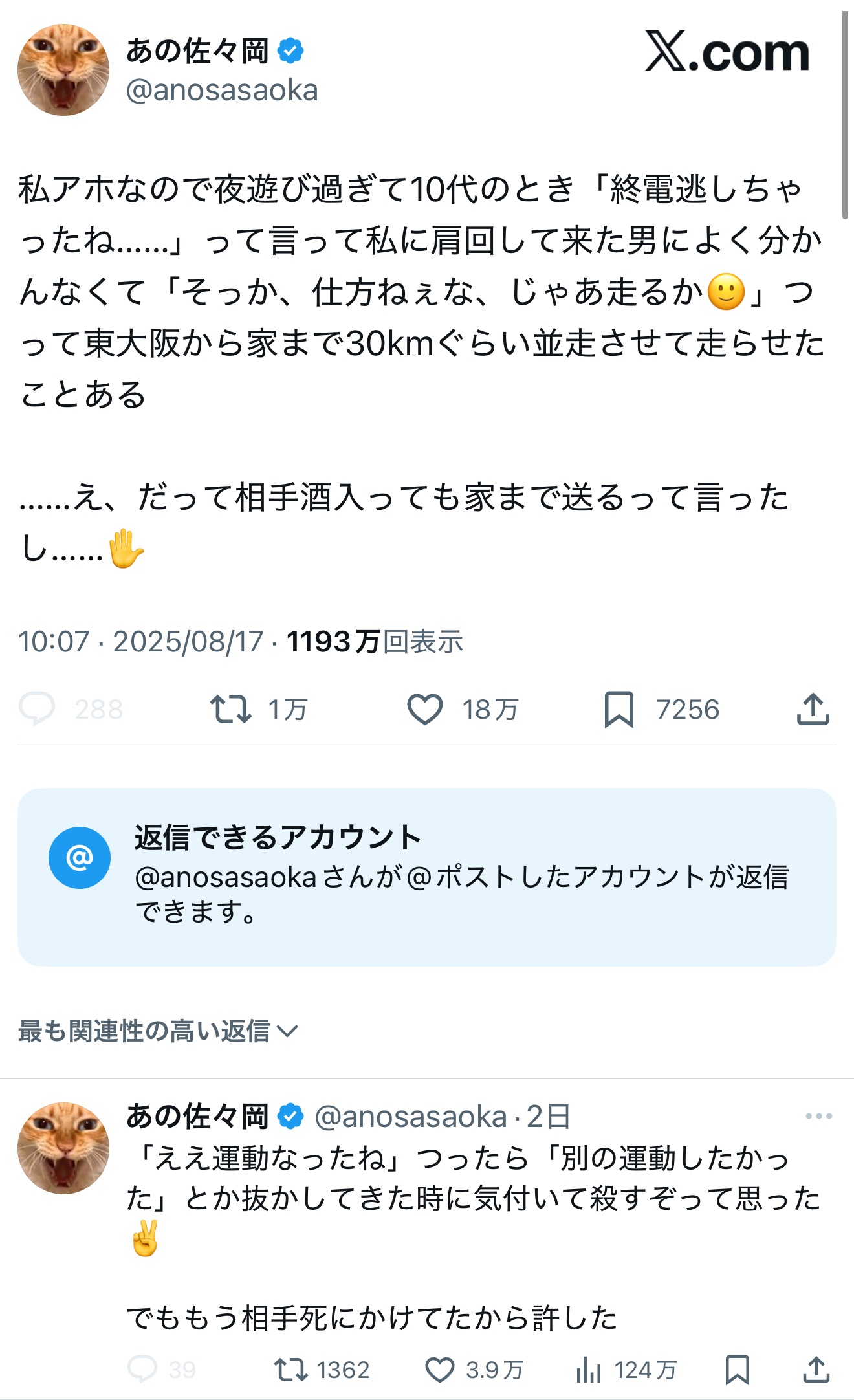Screen dimensions: 854x1400
Task: Repost the reply with 1362 reposts
Action: [x=290, y=1370]
